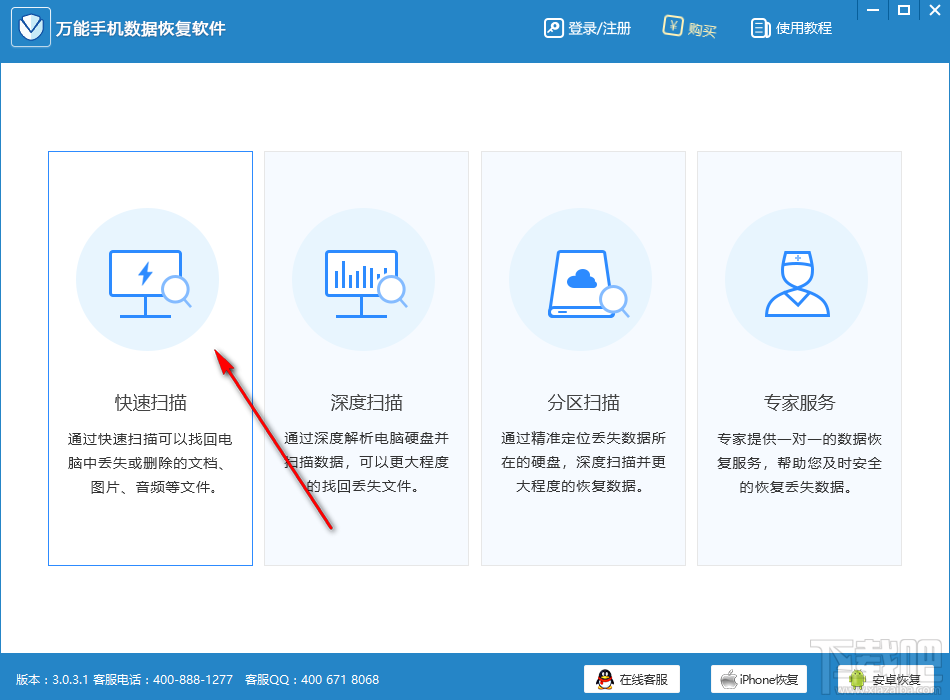Viewport: 950px width, 700px height.
Task: Click the 安卓恢复 Android recovery button
Action: [888, 679]
